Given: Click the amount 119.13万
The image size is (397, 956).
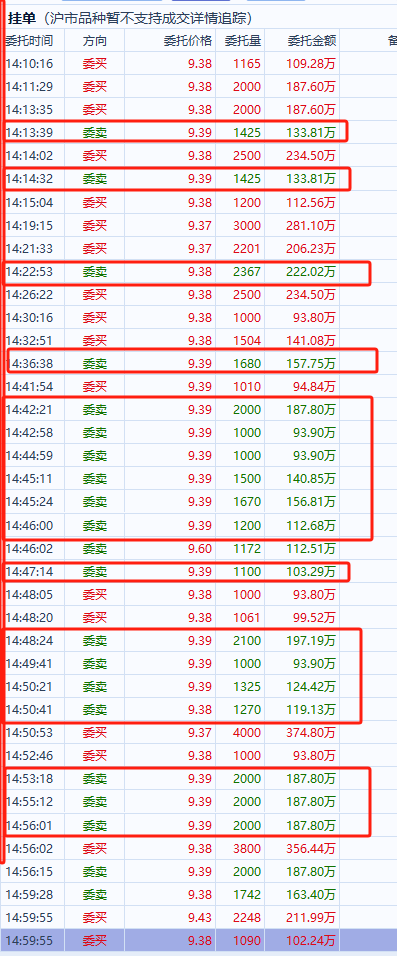Looking at the screenshot, I should click(x=311, y=710).
